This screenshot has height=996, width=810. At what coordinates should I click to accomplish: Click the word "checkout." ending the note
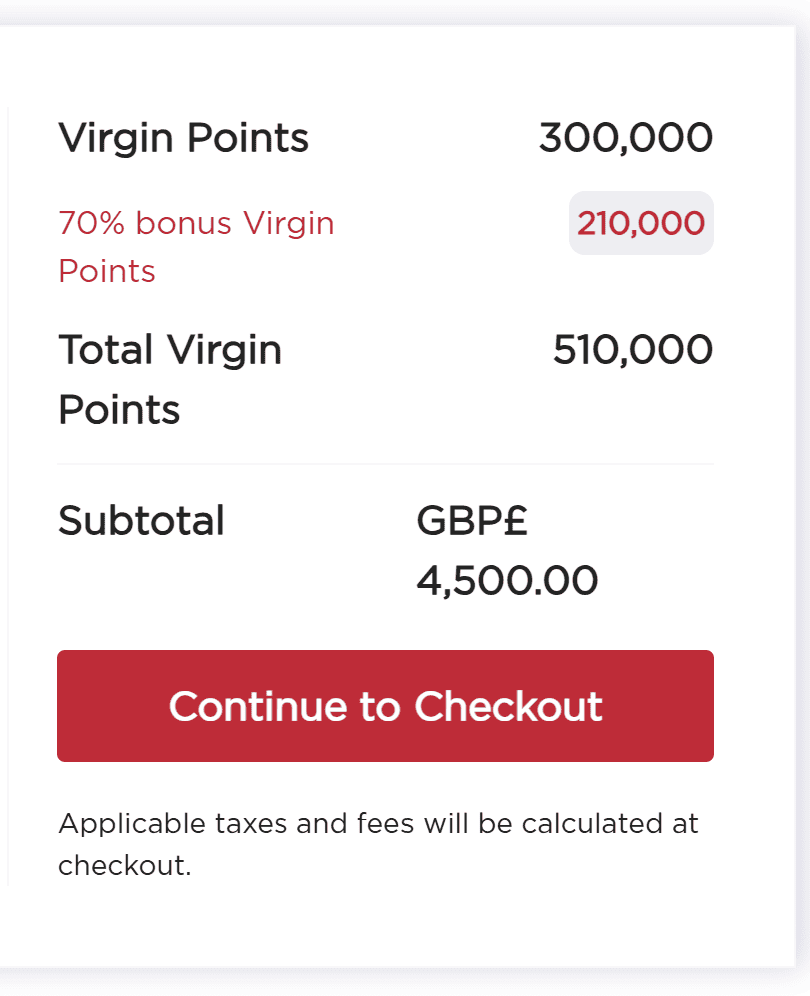(124, 865)
